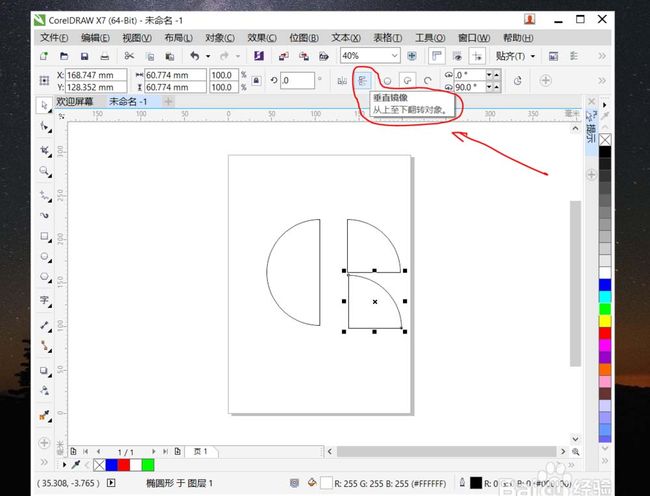Click the Copy icon in toolbar
The width and height of the screenshot is (650, 496).
point(150,56)
